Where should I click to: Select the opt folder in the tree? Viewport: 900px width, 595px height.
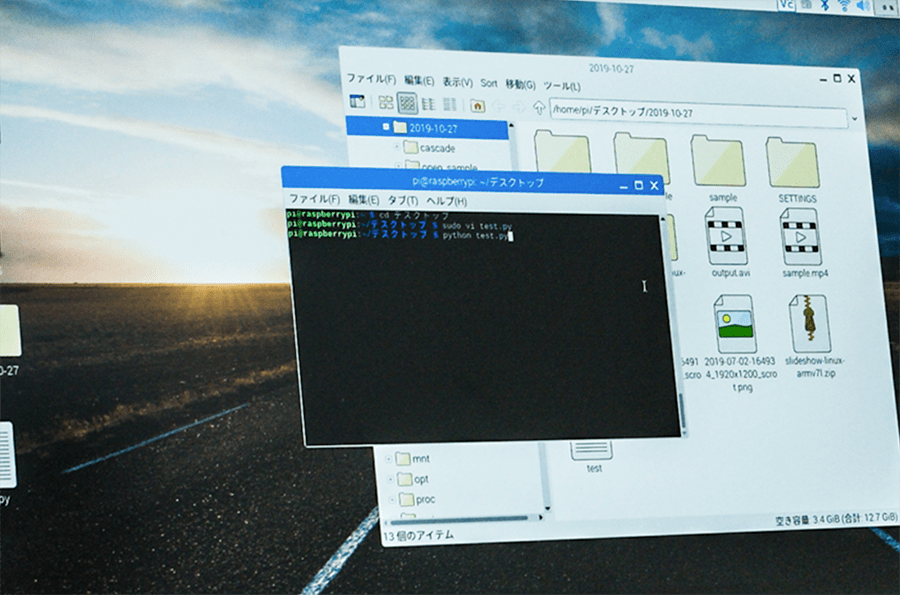[x=414, y=479]
